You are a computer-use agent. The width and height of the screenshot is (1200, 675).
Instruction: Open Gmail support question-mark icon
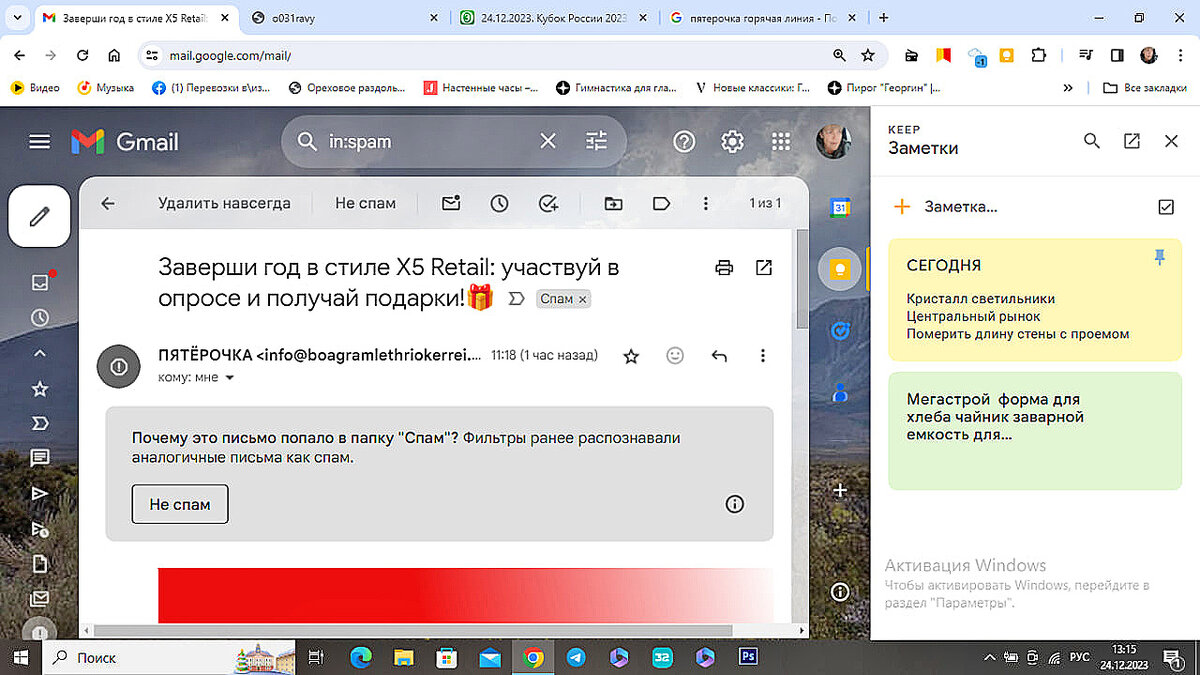click(x=684, y=141)
